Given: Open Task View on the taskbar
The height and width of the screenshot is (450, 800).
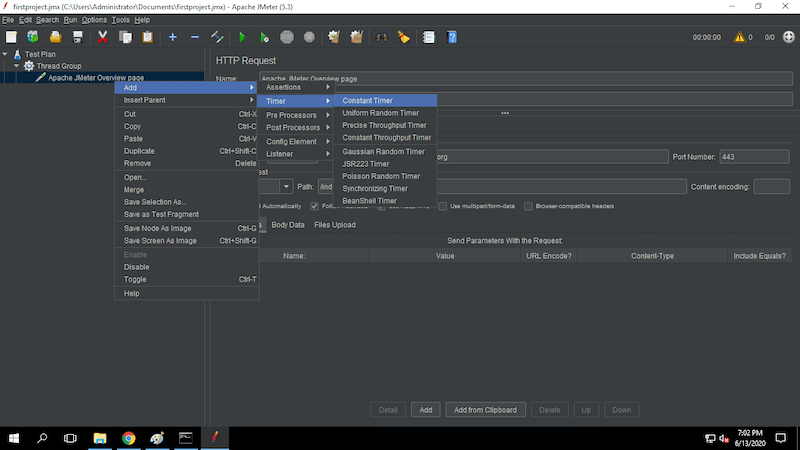Looking at the screenshot, I should coord(70,438).
